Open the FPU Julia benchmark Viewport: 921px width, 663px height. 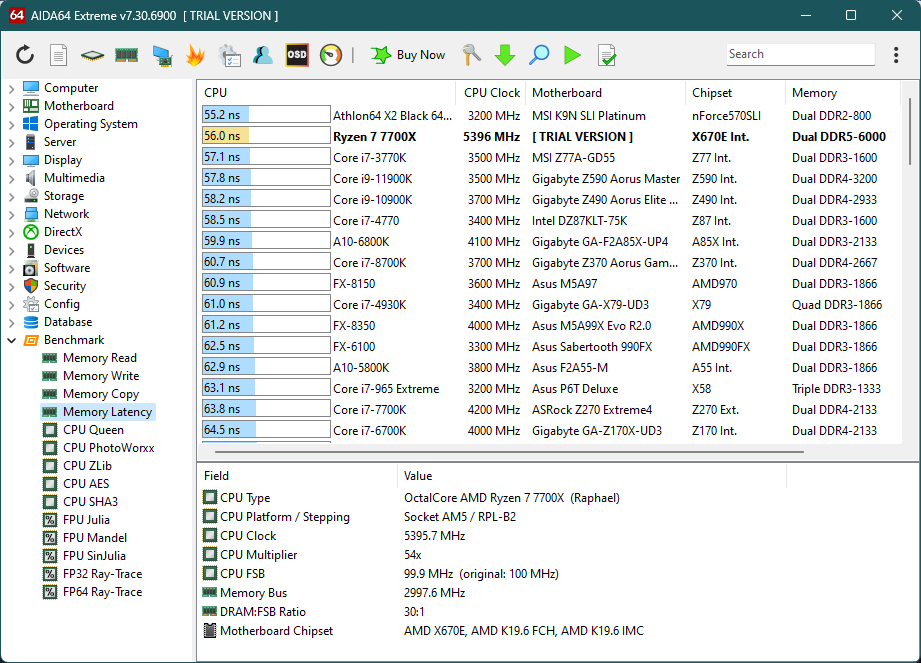(86, 520)
